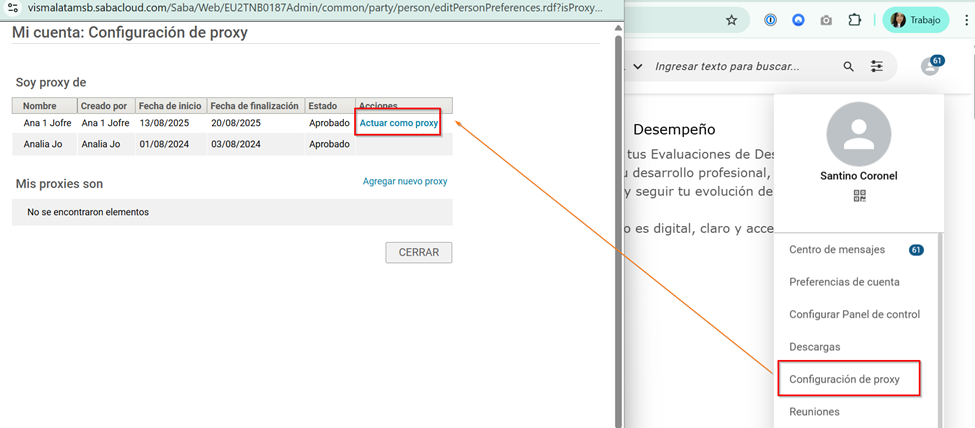Image resolution: width=975 pixels, height=428 pixels.
Task: Click the user avatar with 61 badge
Action: click(x=931, y=65)
